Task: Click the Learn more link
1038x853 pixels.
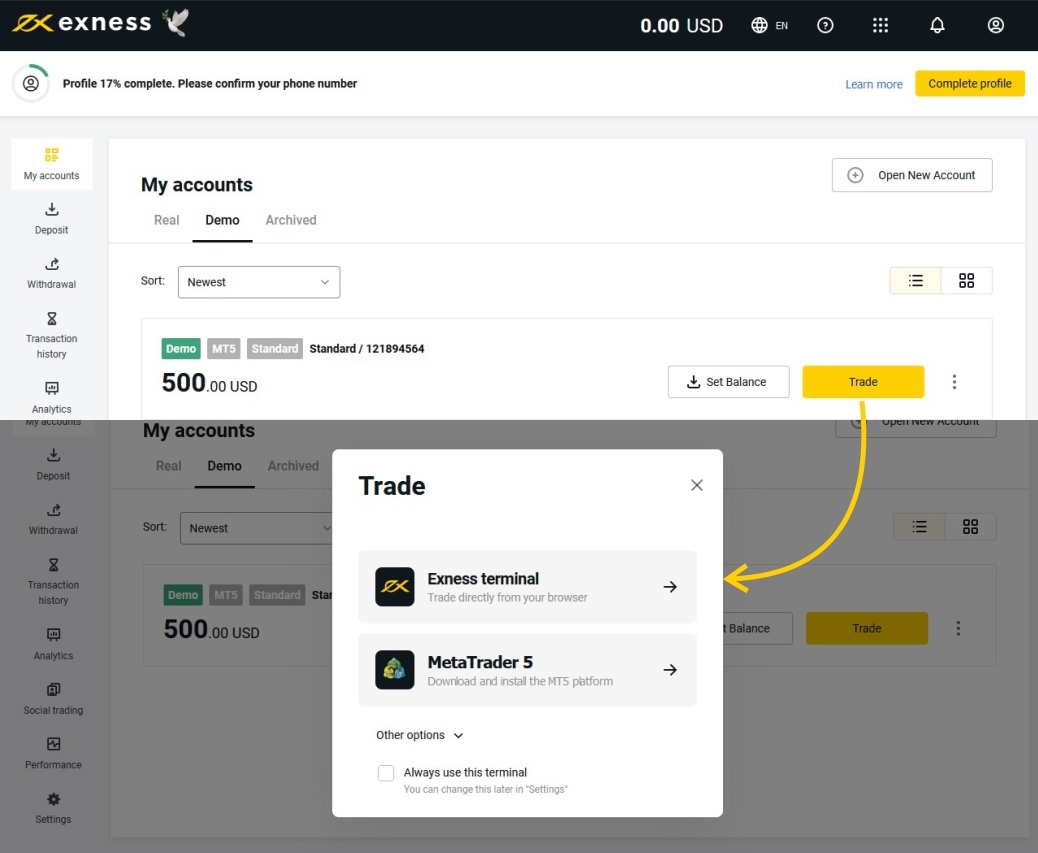Action: [x=873, y=84]
